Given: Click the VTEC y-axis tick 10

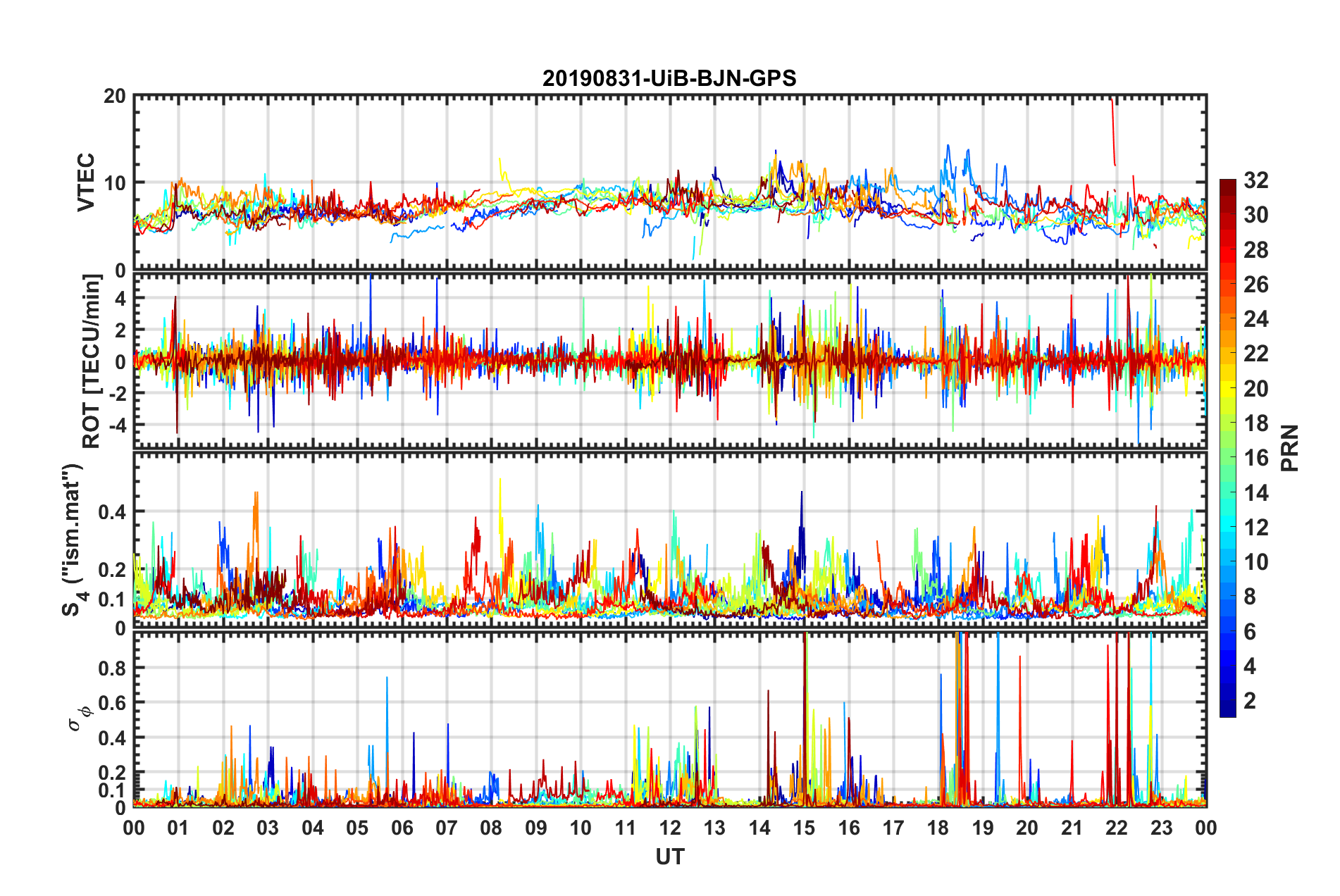Looking at the screenshot, I should (115, 183).
